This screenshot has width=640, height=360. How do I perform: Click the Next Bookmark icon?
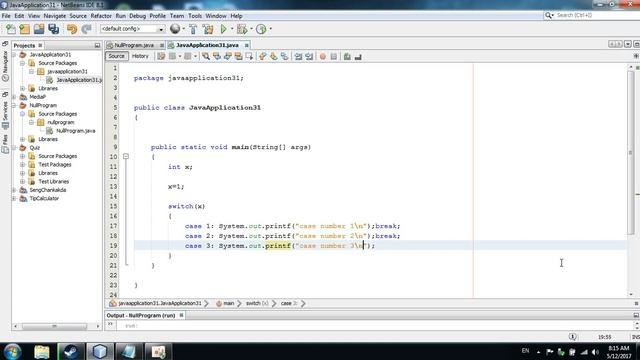pyautogui.click(x=273, y=57)
